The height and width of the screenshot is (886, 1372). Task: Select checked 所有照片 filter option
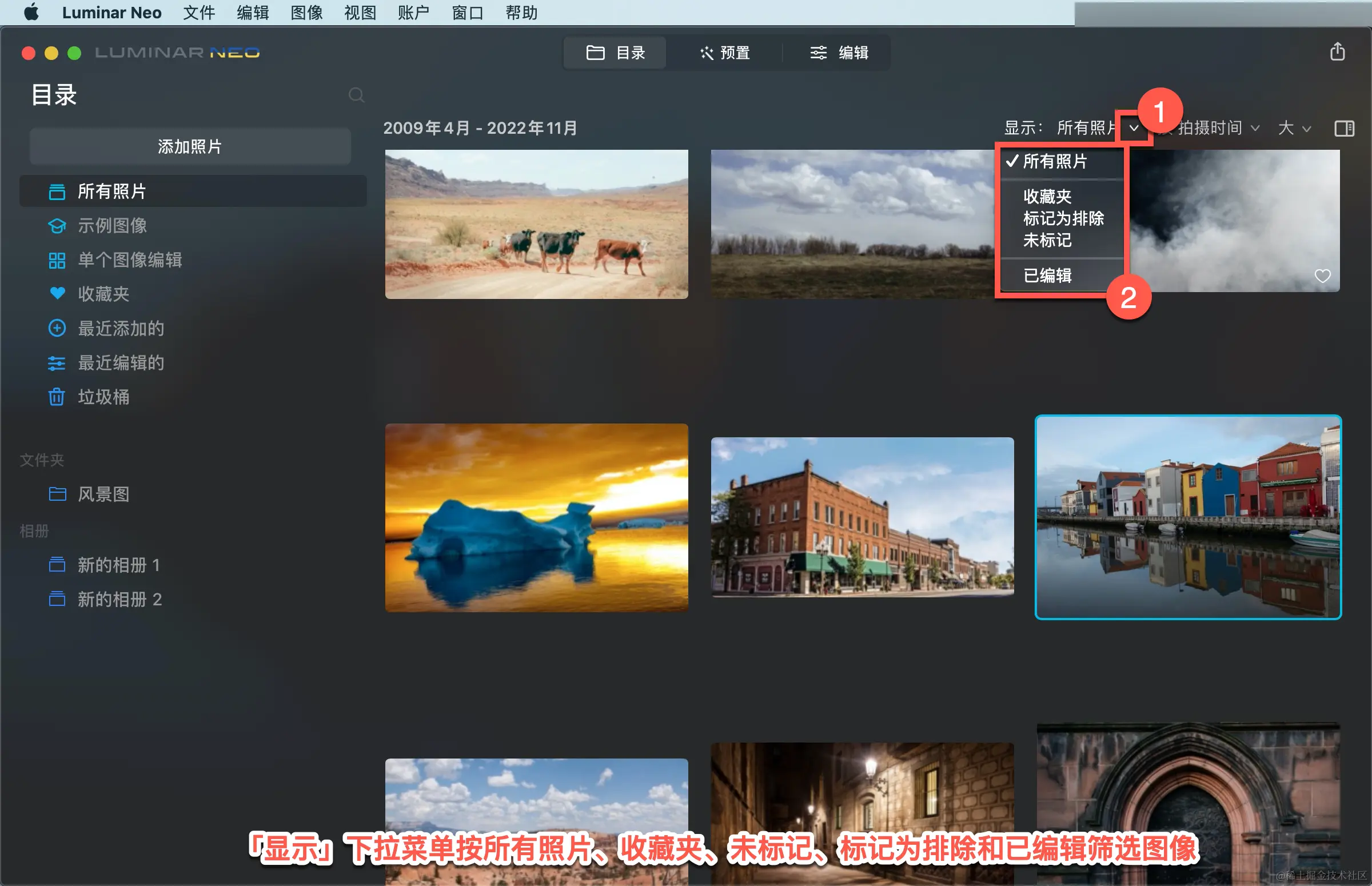click(x=1055, y=162)
